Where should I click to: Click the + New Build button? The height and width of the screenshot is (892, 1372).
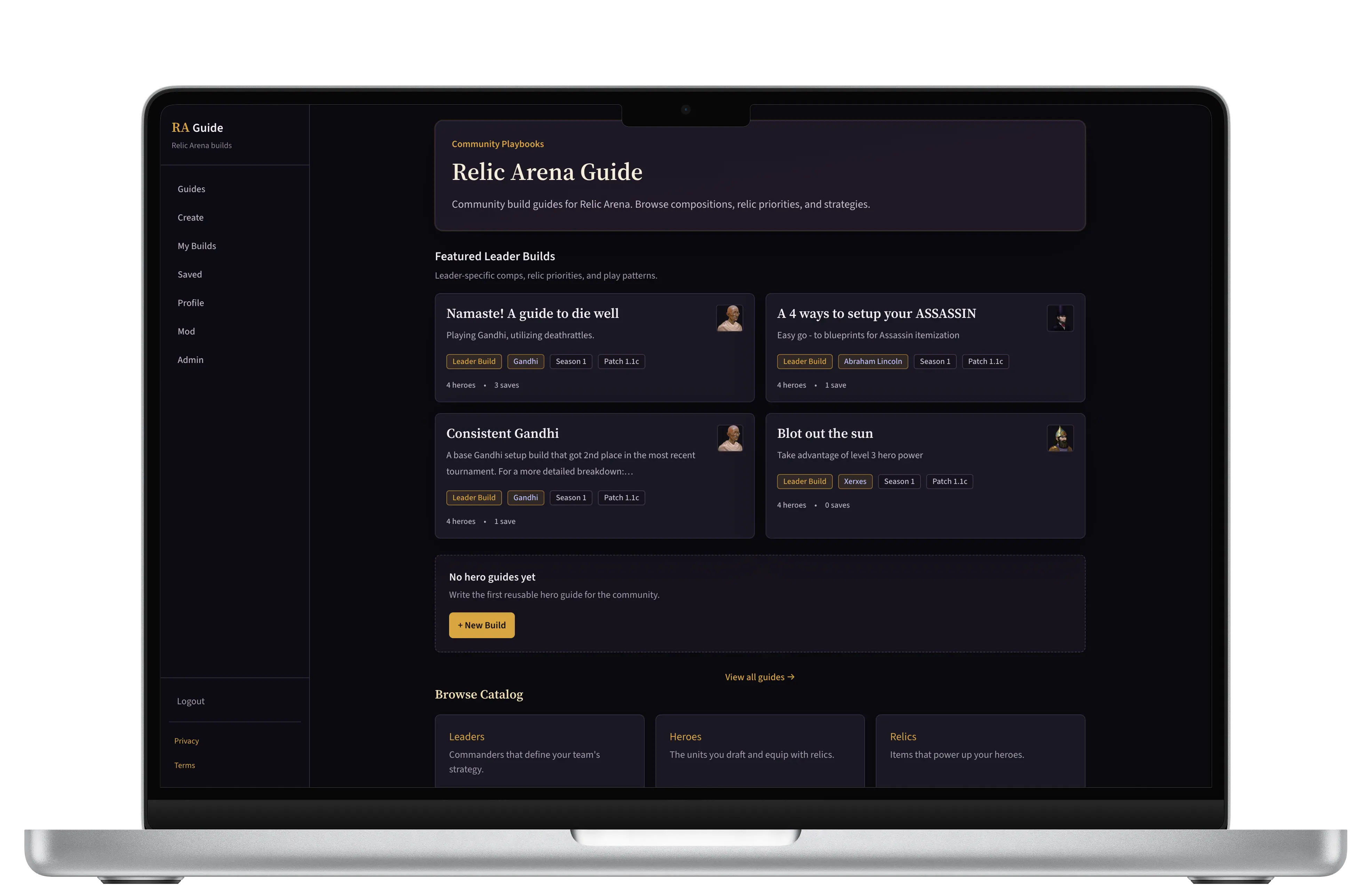point(482,625)
